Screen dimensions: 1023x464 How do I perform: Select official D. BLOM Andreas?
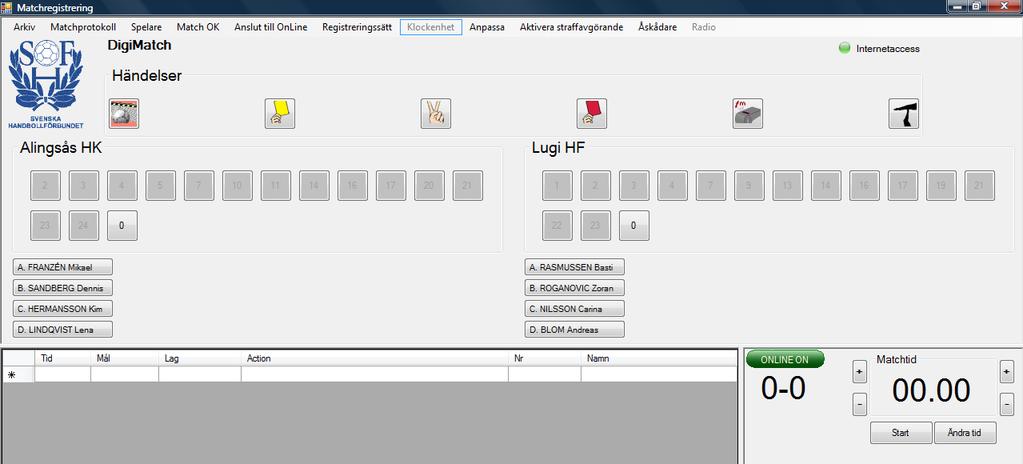tap(574, 330)
